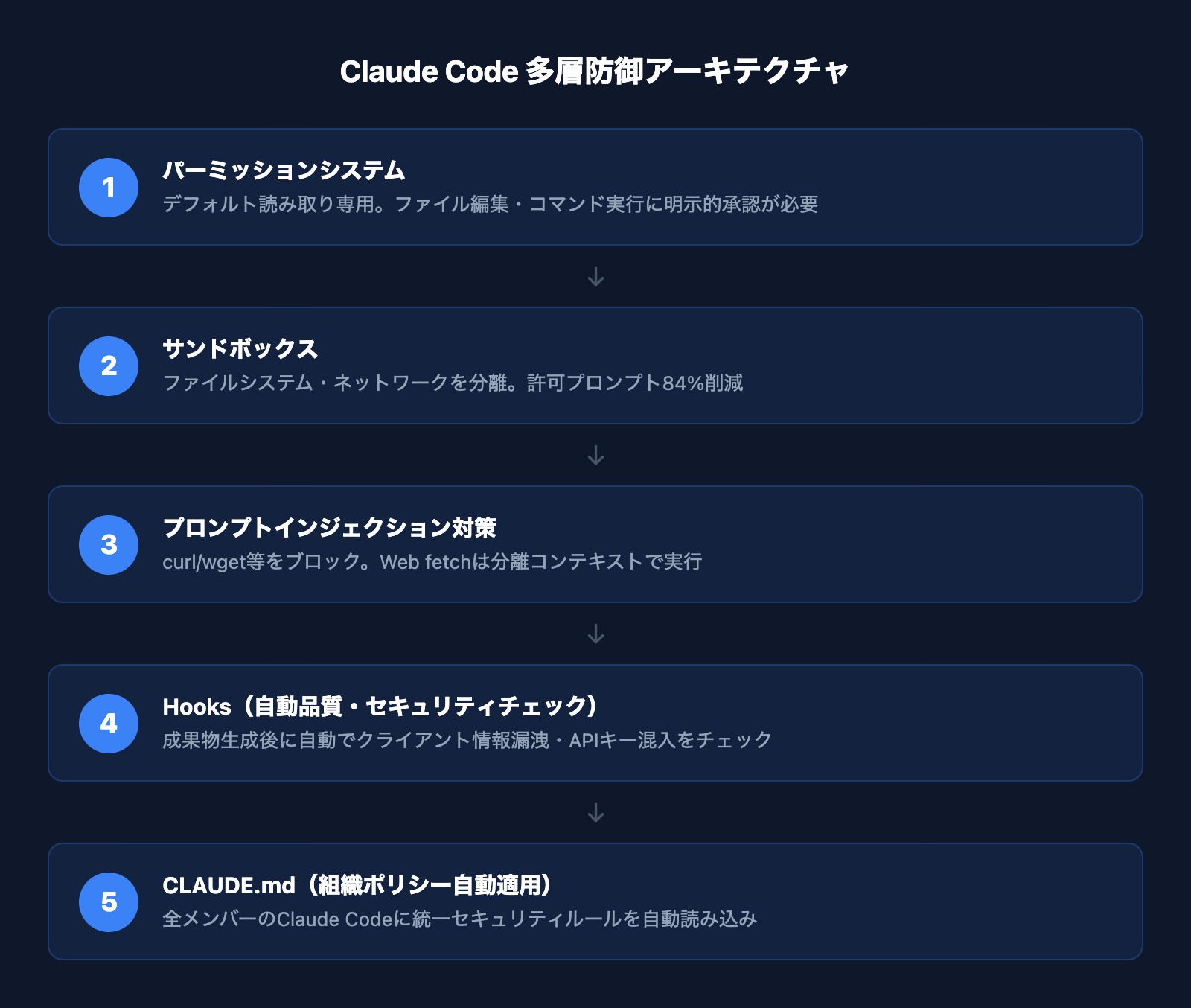Click the down arrow below the パーミッションシステム card
Screen dimensions: 1191x1008
(x=595, y=277)
